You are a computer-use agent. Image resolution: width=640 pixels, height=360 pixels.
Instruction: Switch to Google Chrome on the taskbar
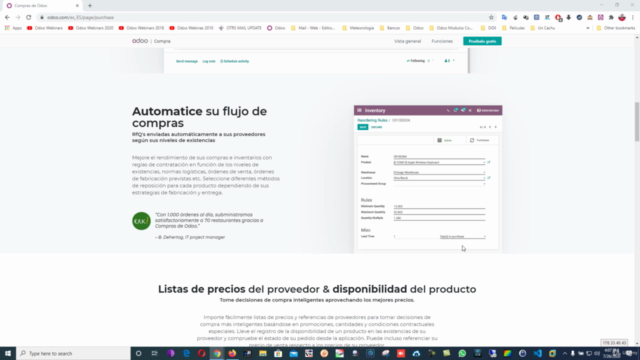pos(217,353)
